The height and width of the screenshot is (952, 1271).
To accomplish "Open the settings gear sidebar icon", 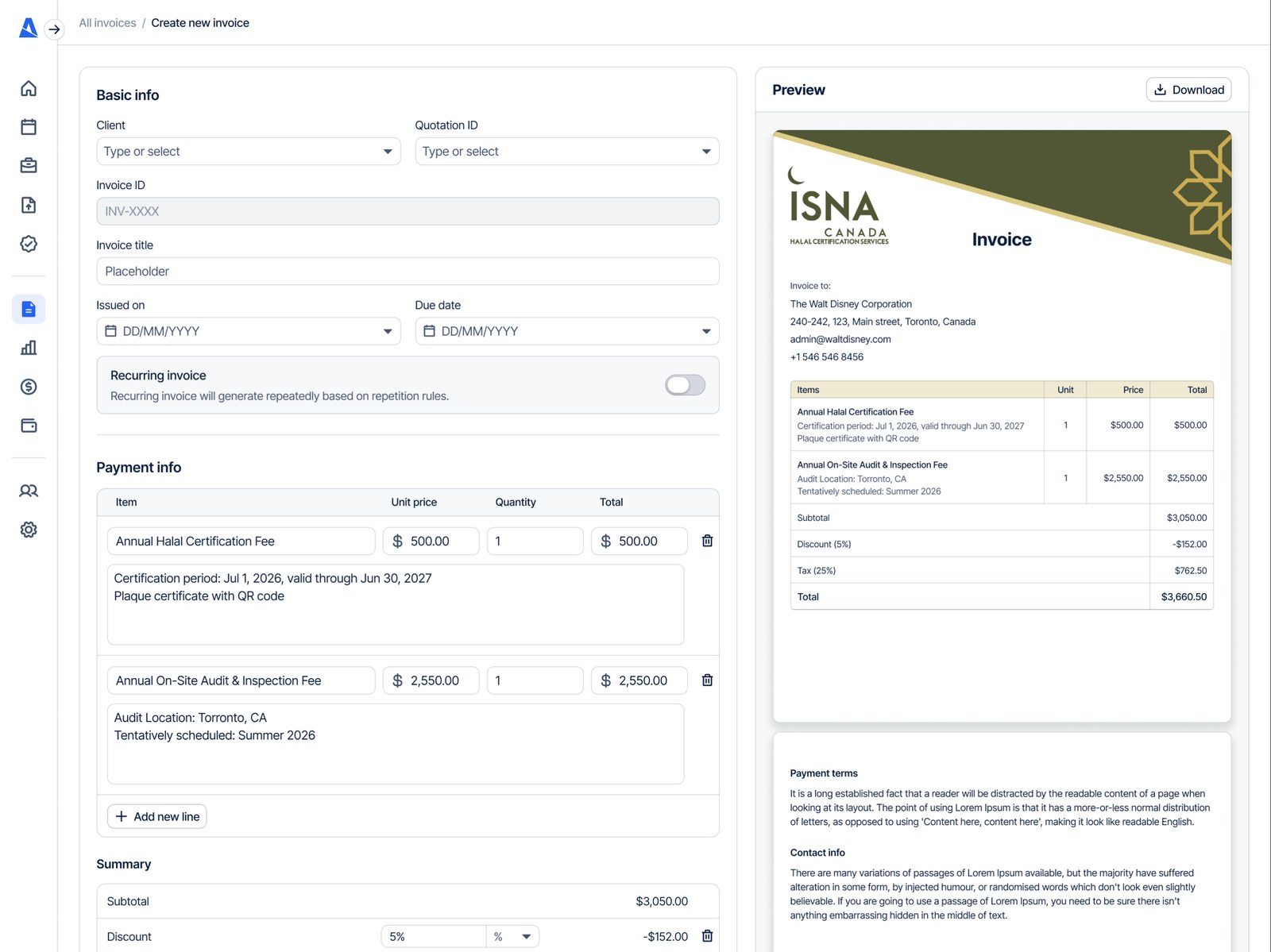I will point(29,530).
